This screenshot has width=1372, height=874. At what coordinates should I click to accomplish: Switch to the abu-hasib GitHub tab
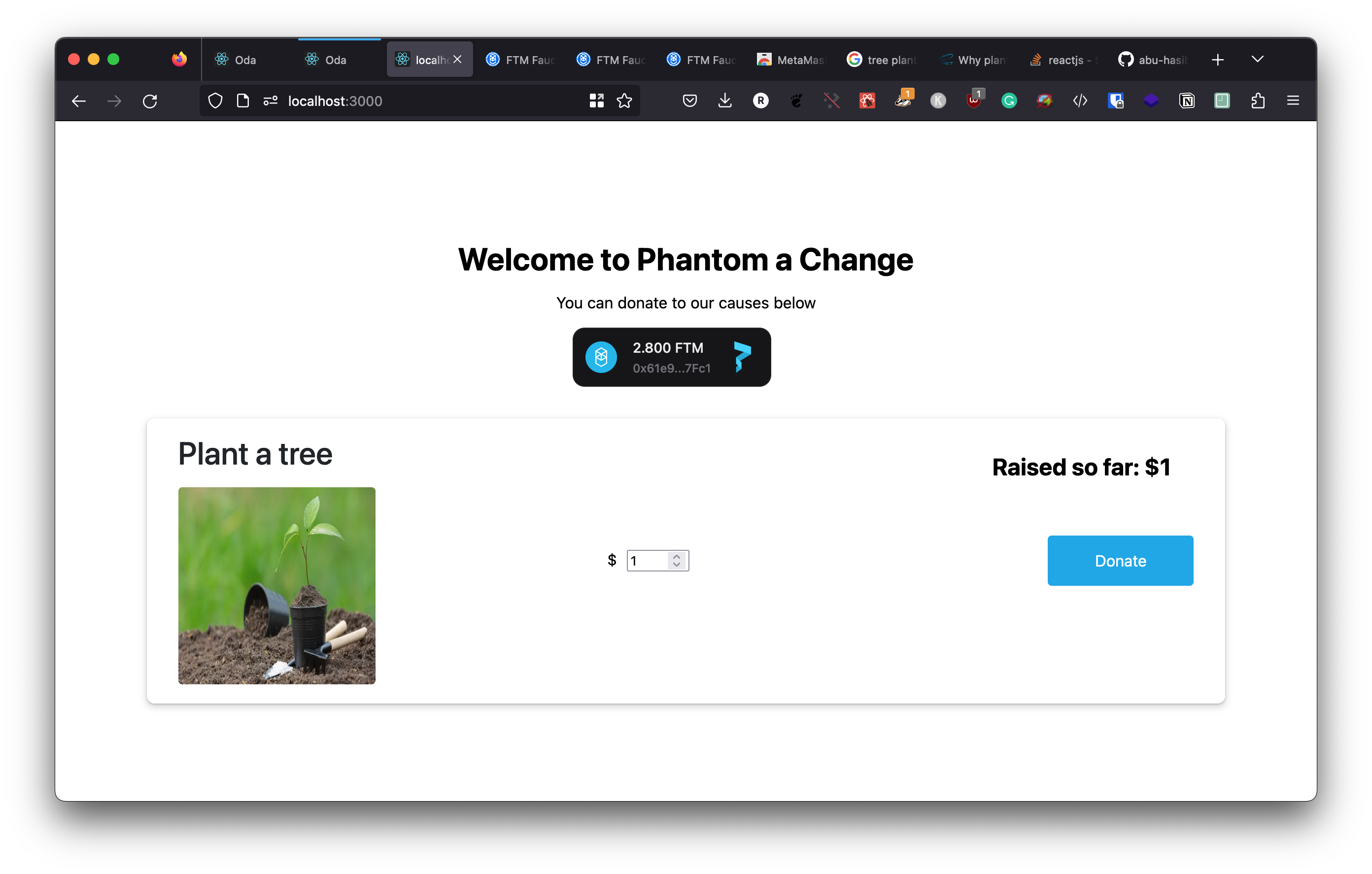point(1153,60)
